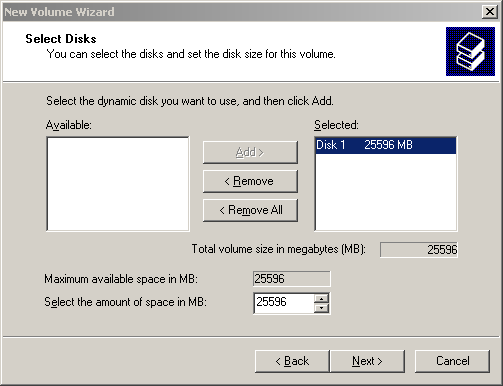Click the New Volume Wizard title text
Screen dimensions: 503x386
59,12
